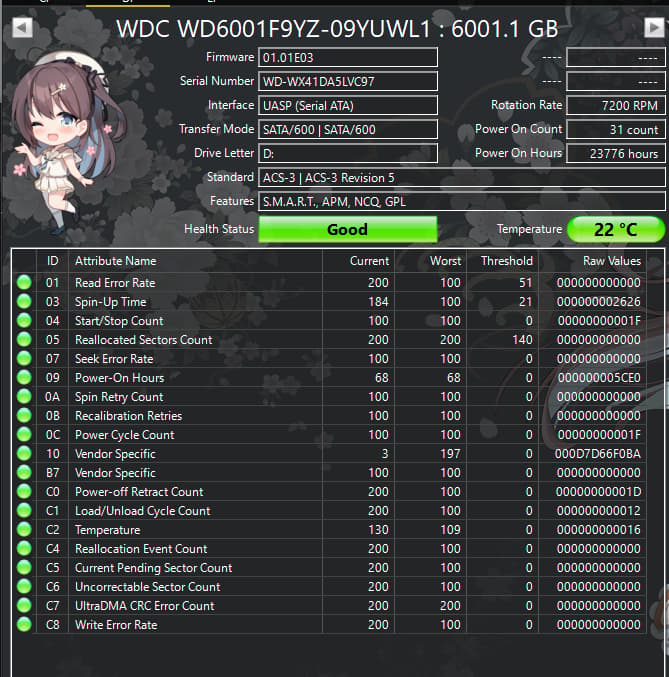The image size is (669, 677).
Task: Click raw value 00000000001D
Action: click(599, 492)
